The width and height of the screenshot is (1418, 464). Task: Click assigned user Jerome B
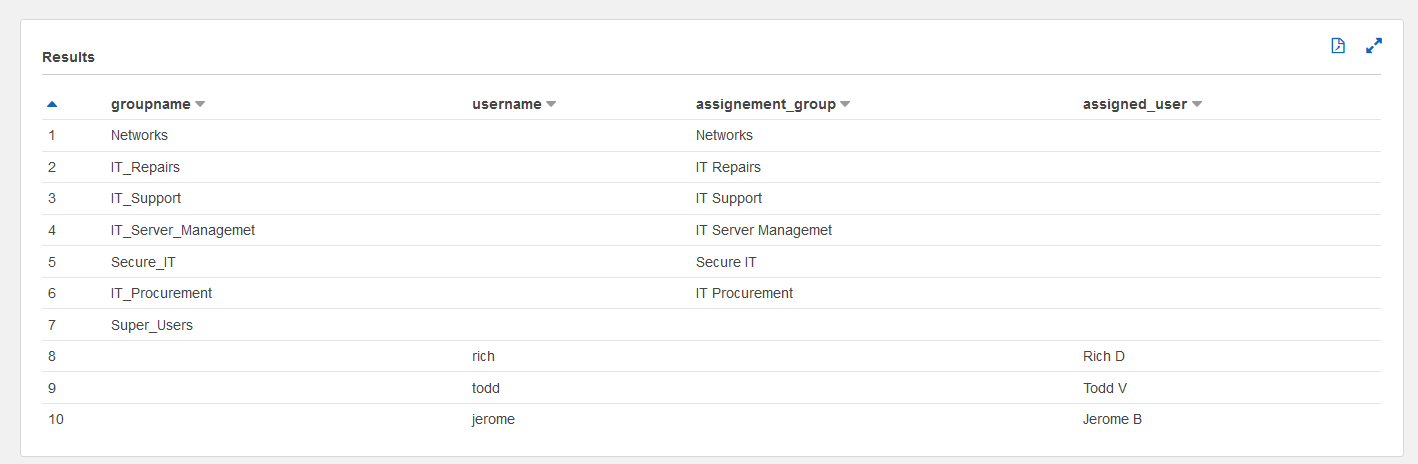click(x=1112, y=419)
